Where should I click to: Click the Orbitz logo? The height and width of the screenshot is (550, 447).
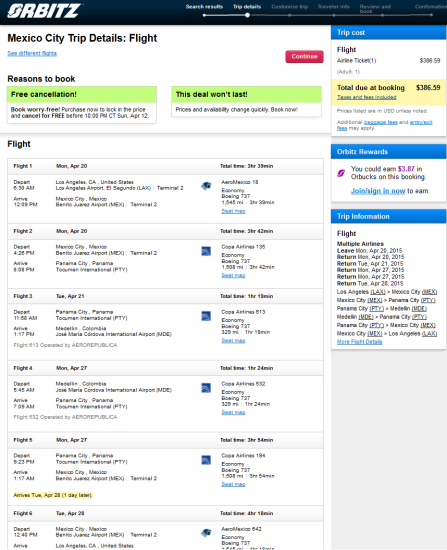tap(44, 11)
